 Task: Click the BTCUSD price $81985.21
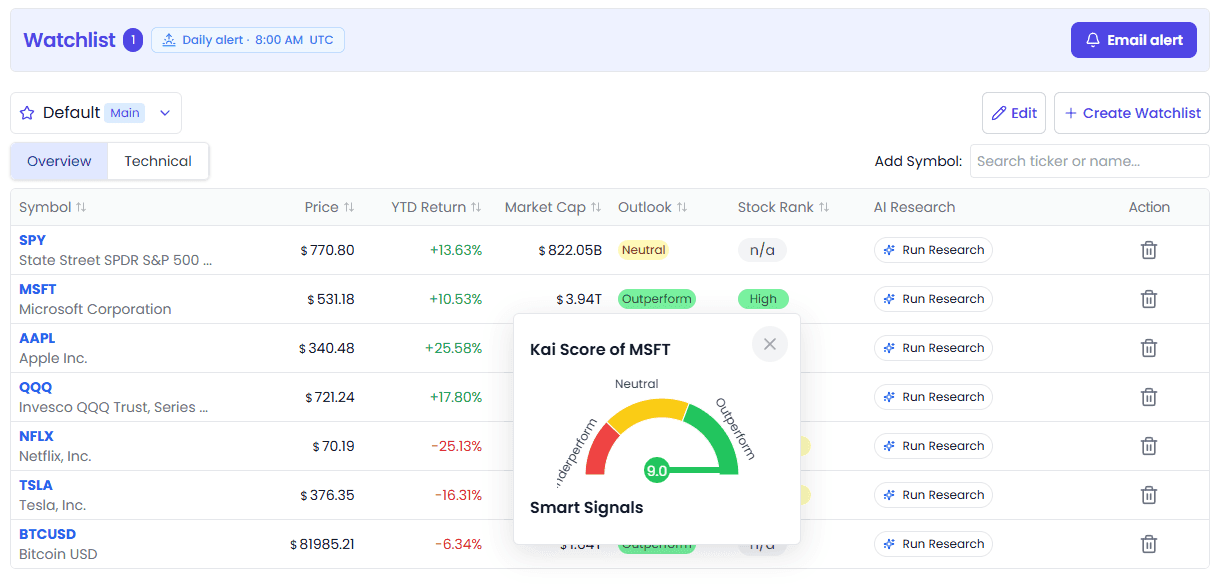pos(322,544)
